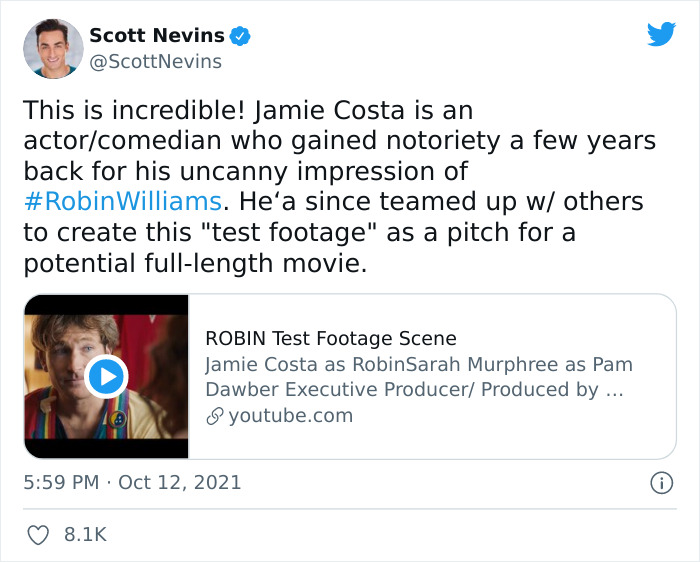
Task: Open the @ScottNevins handle link
Action: (x=155, y=62)
